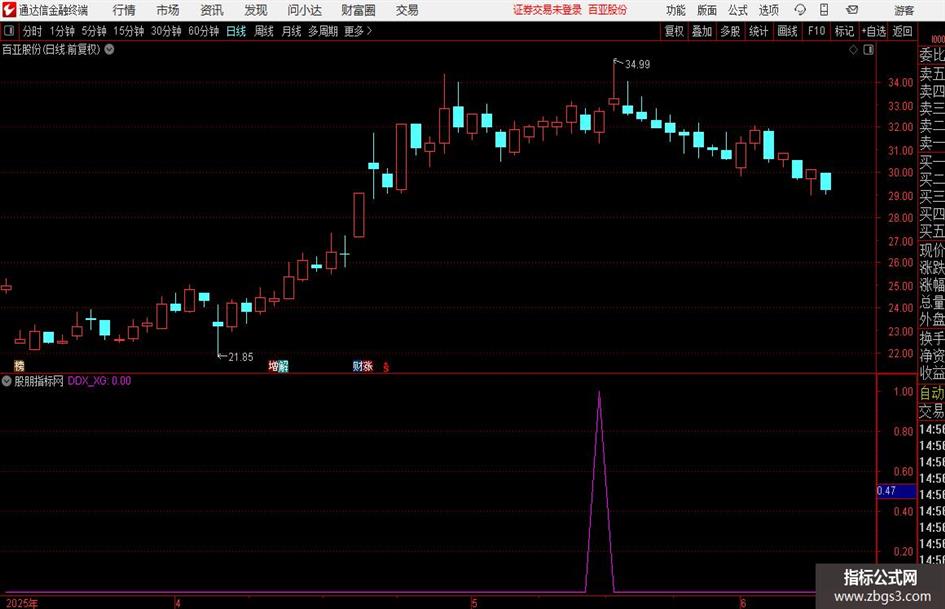945x609 pixels.
Task: Open the mobile phone icon in top bar
Action: click(x=824, y=10)
